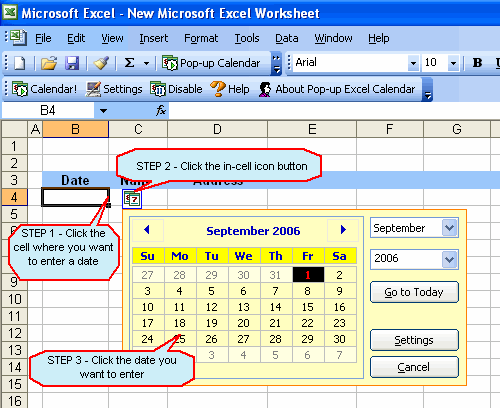The height and width of the screenshot is (408, 500).
Task: Save workbook using the floppy disk icon
Action: click(72, 63)
